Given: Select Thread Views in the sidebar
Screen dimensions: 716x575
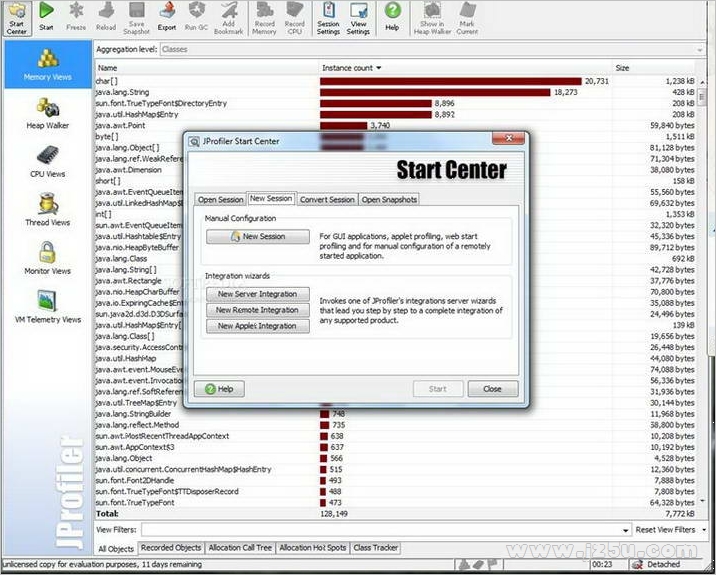Looking at the screenshot, I should click(x=47, y=210).
